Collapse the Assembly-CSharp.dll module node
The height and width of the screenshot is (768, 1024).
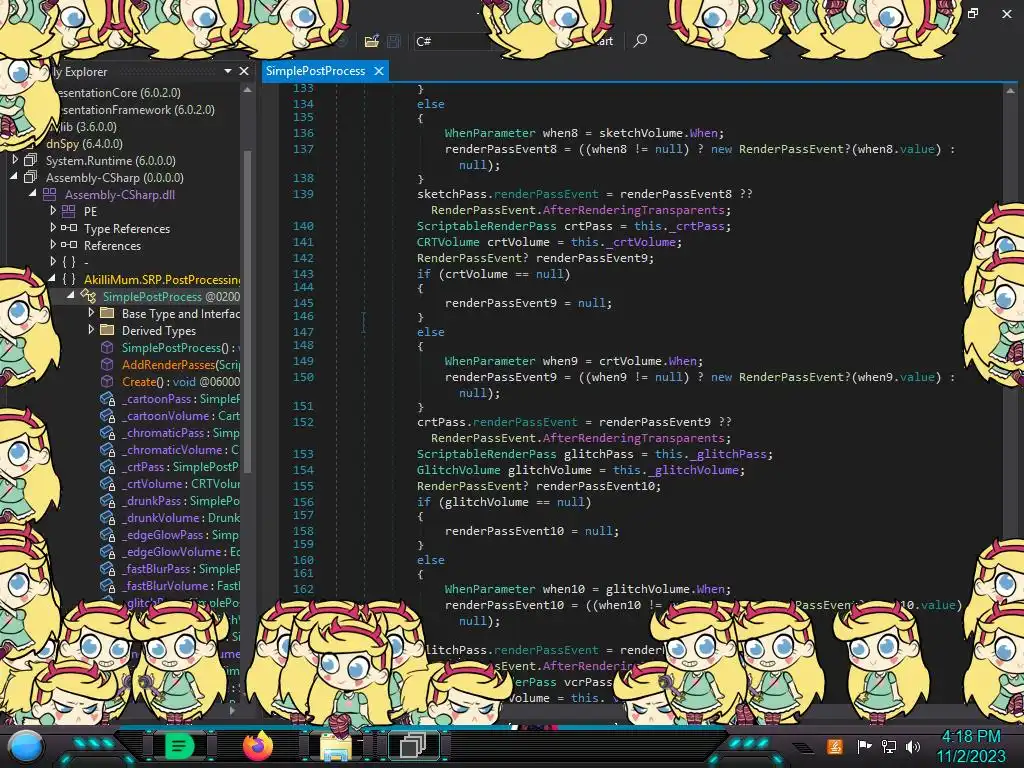(x=33, y=193)
